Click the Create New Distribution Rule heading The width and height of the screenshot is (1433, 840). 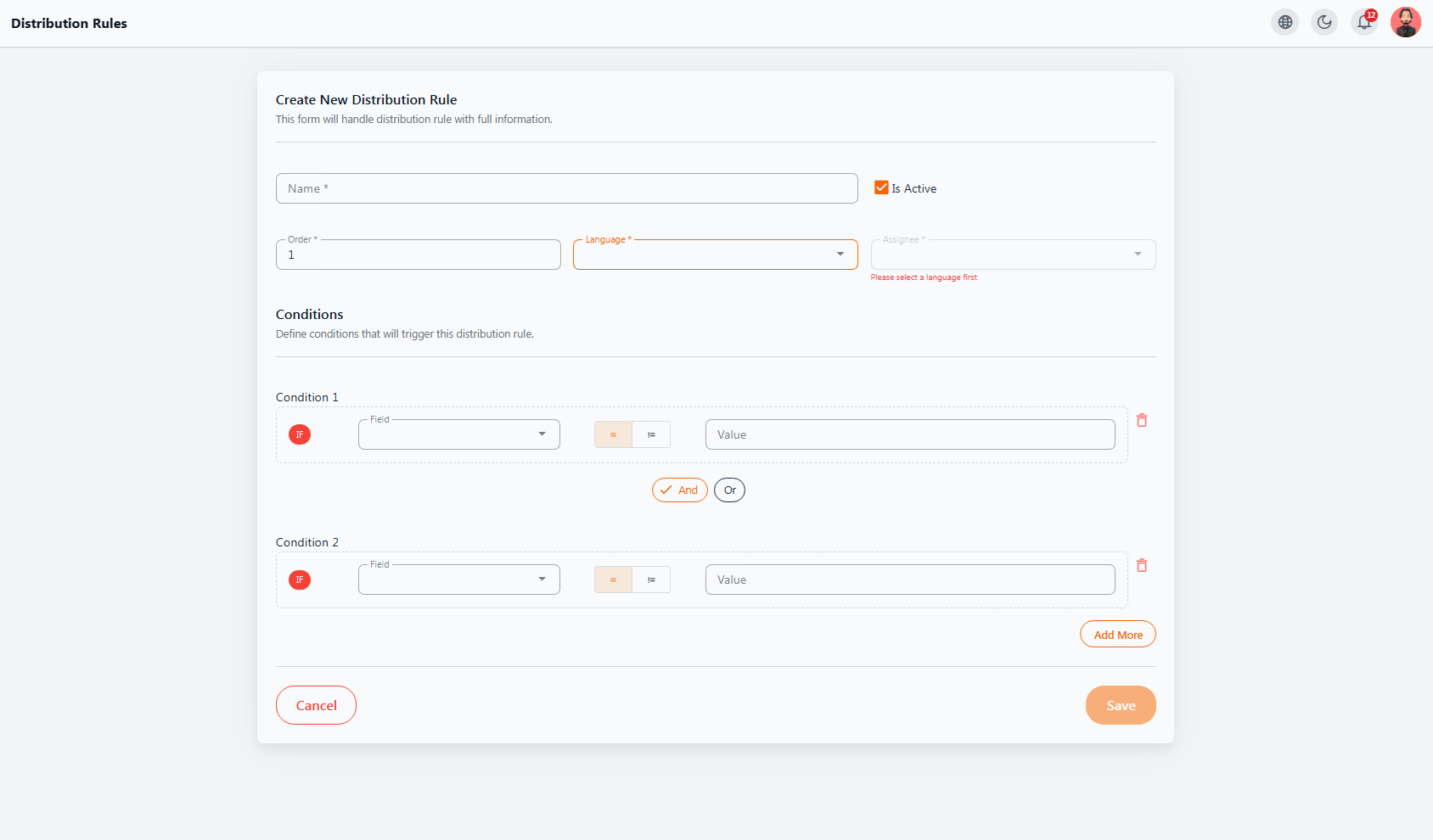coord(366,99)
